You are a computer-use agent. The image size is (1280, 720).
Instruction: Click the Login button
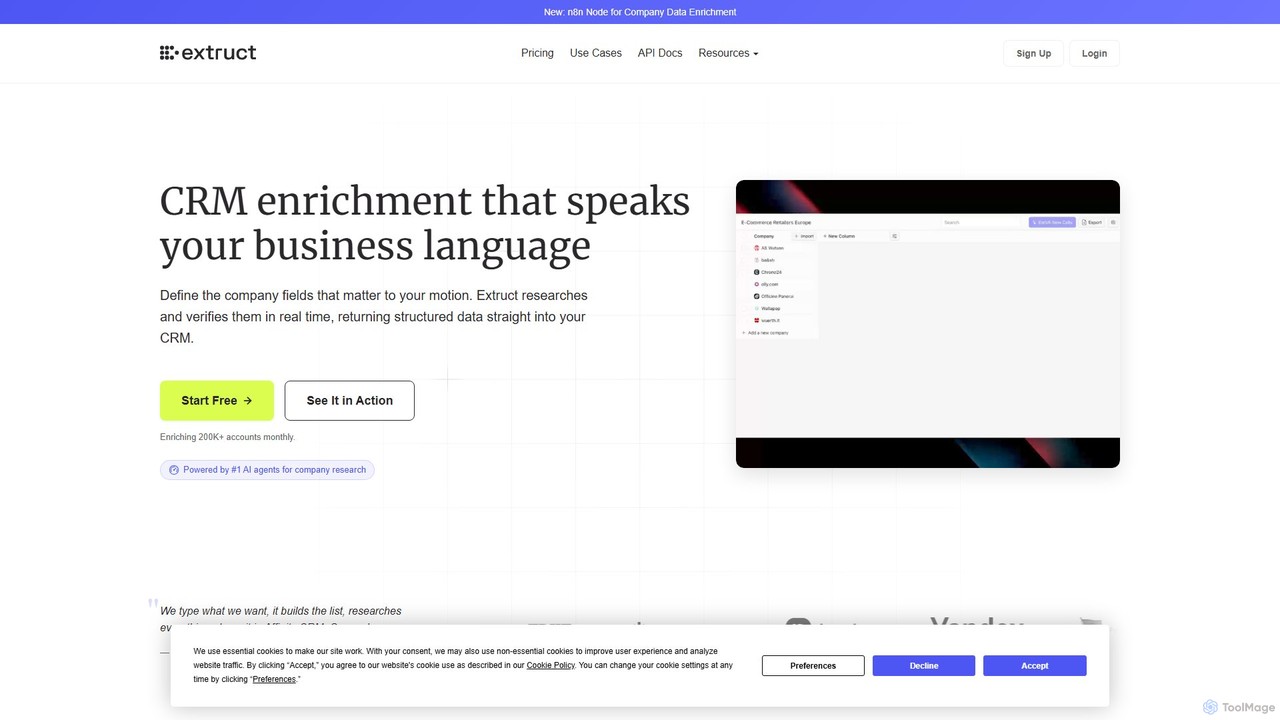pyautogui.click(x=1094, y=53)
